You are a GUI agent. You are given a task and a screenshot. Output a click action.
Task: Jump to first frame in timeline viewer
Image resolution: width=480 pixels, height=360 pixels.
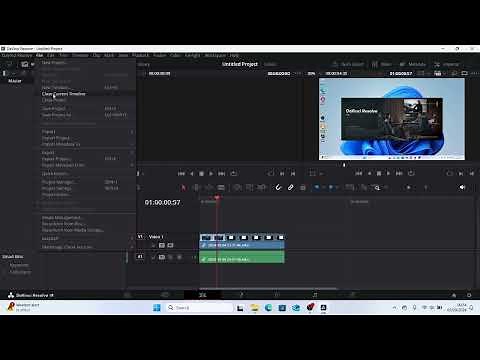tap(359, 173)
